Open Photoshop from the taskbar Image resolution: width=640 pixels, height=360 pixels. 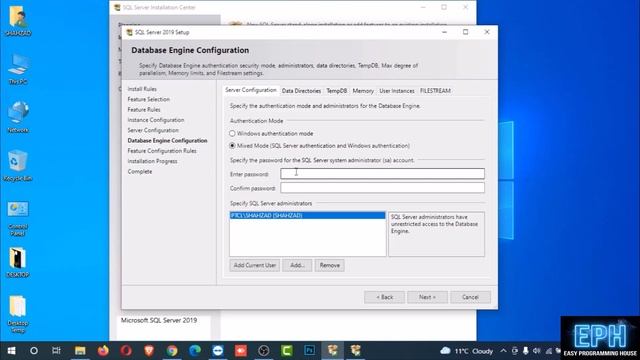309,351
